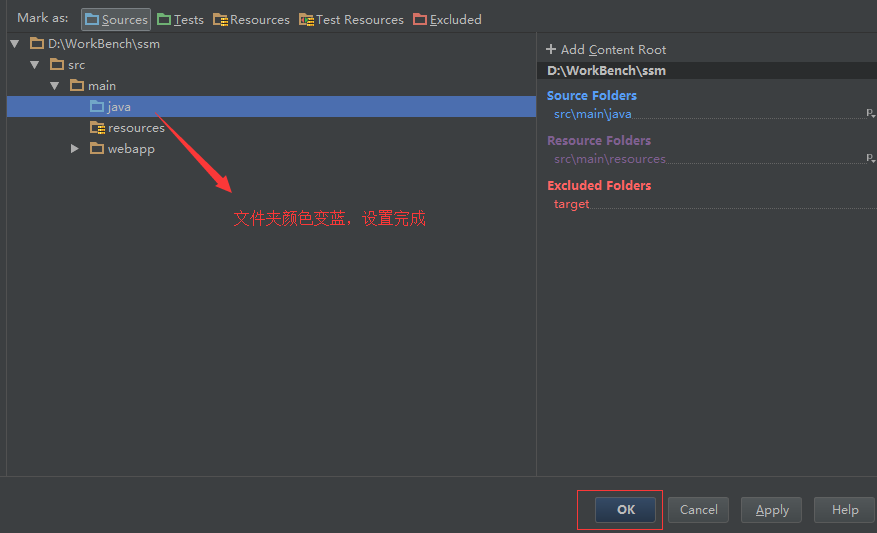Collapse the main folder node
Viewport: 877px width, 533px height.
pos(54,86)
